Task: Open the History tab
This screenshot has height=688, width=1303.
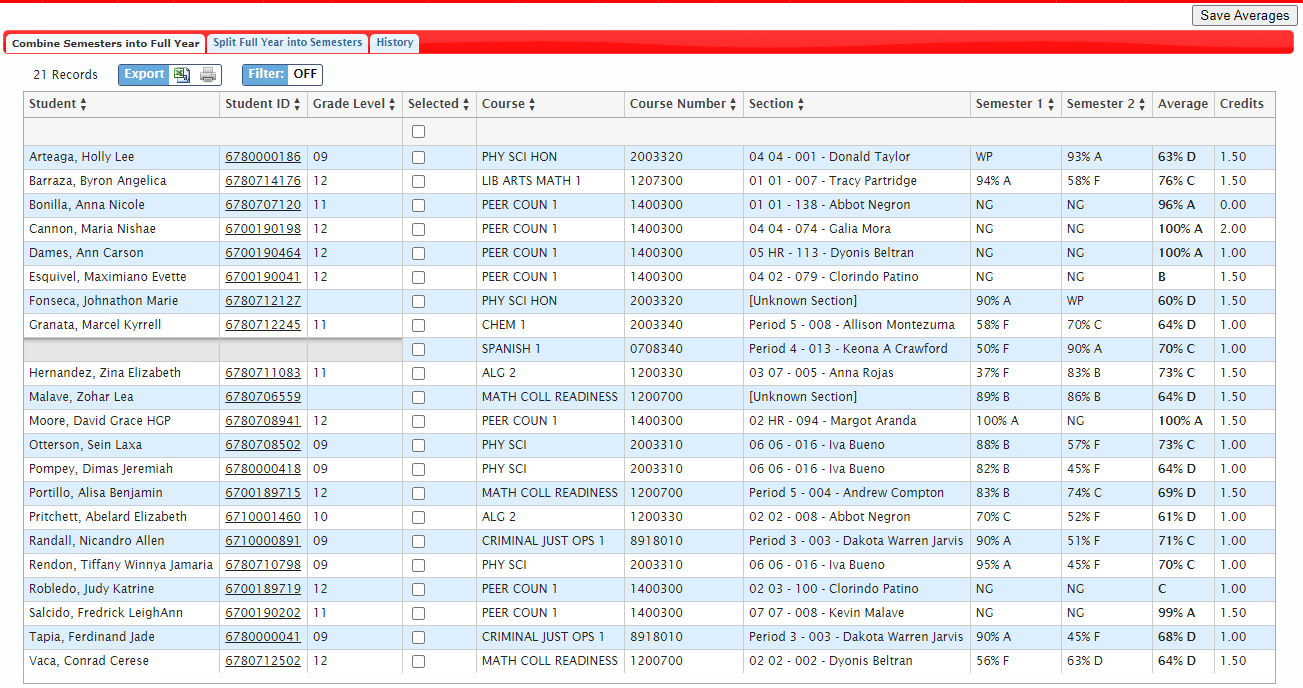Action: [394, 42]
